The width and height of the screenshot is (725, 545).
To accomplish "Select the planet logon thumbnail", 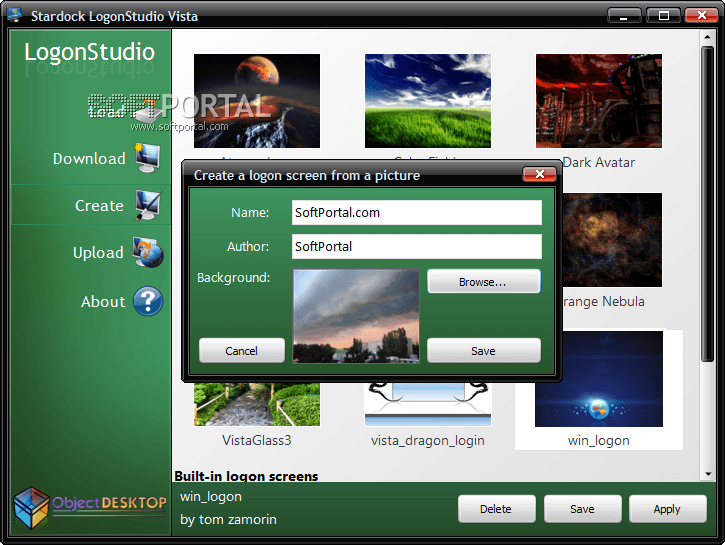I will 257,101.
